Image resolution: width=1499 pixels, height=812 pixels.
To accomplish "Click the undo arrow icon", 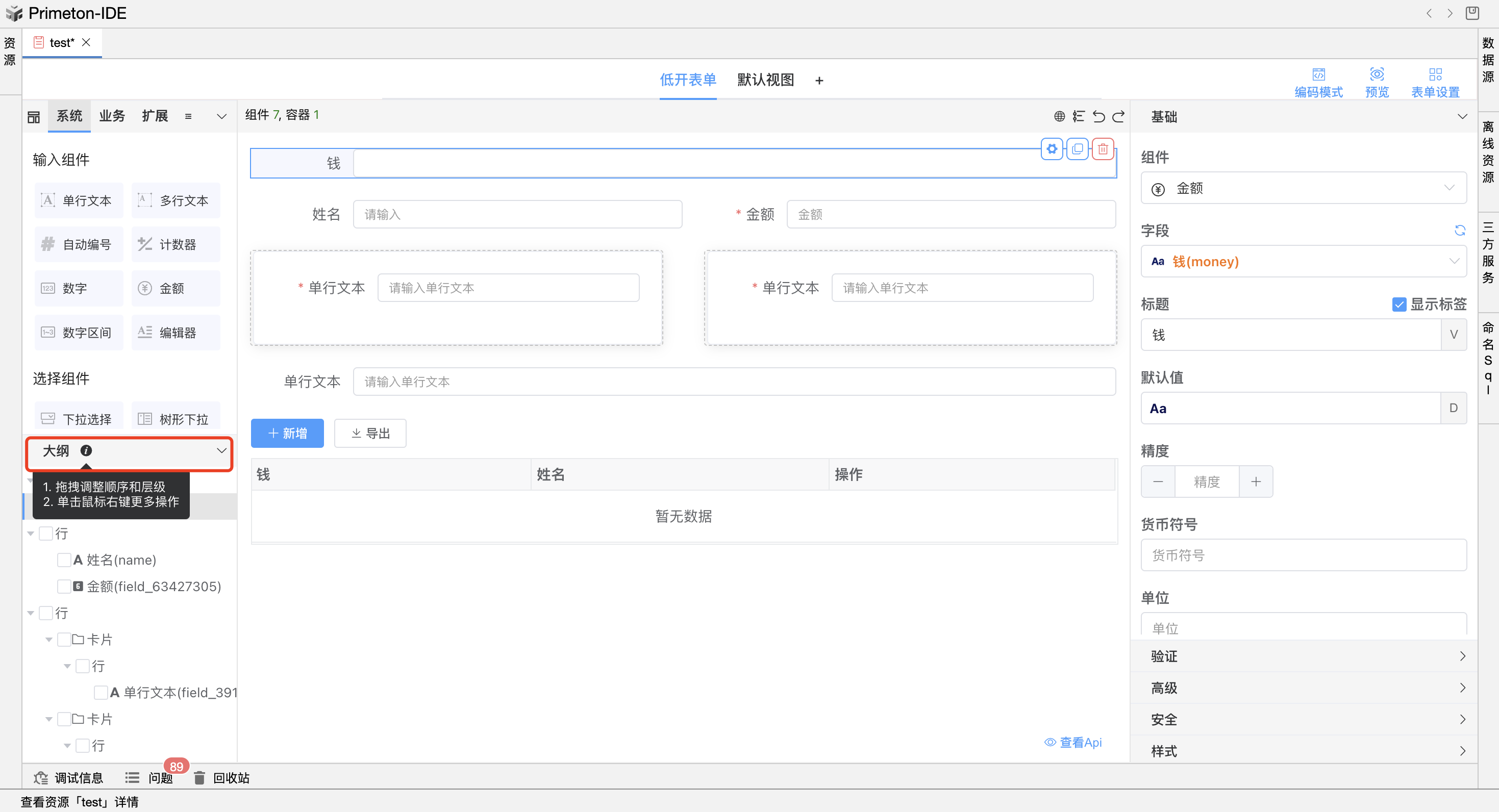I will [1098, 116].
